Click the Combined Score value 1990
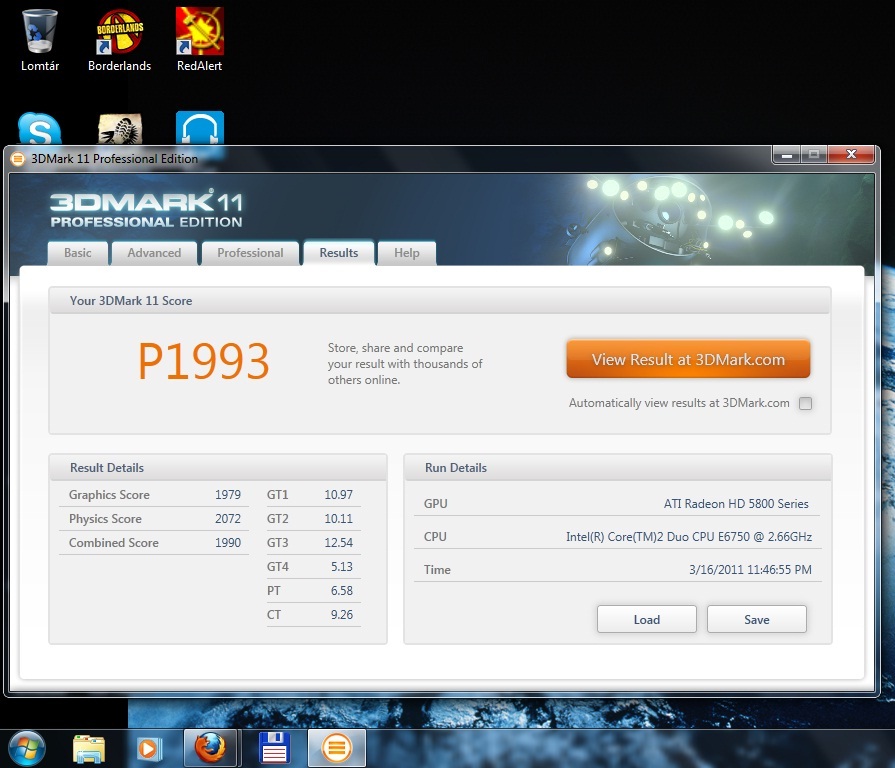The image size is (895, 768). click(228, 543)
